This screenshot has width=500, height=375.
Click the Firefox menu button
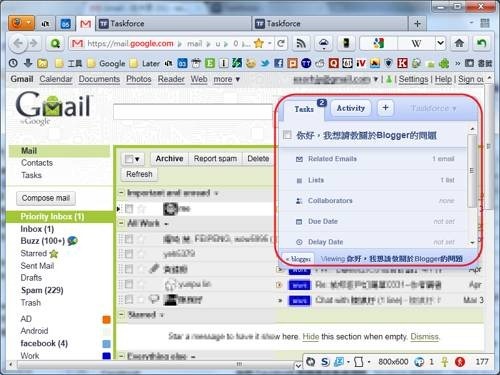pyautogui.click(x=21, y=23)
